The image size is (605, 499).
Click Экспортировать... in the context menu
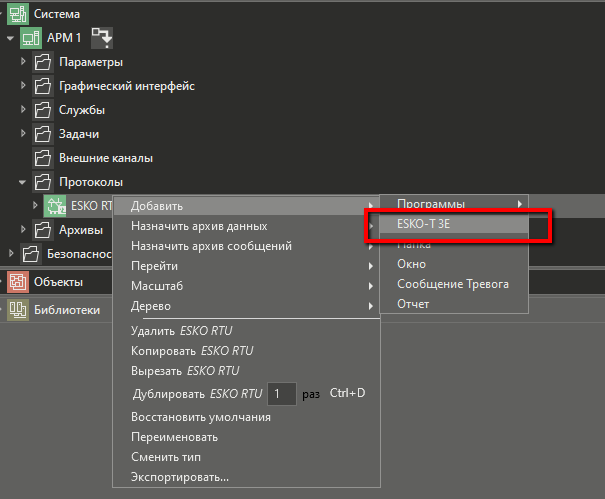(180, 477)
